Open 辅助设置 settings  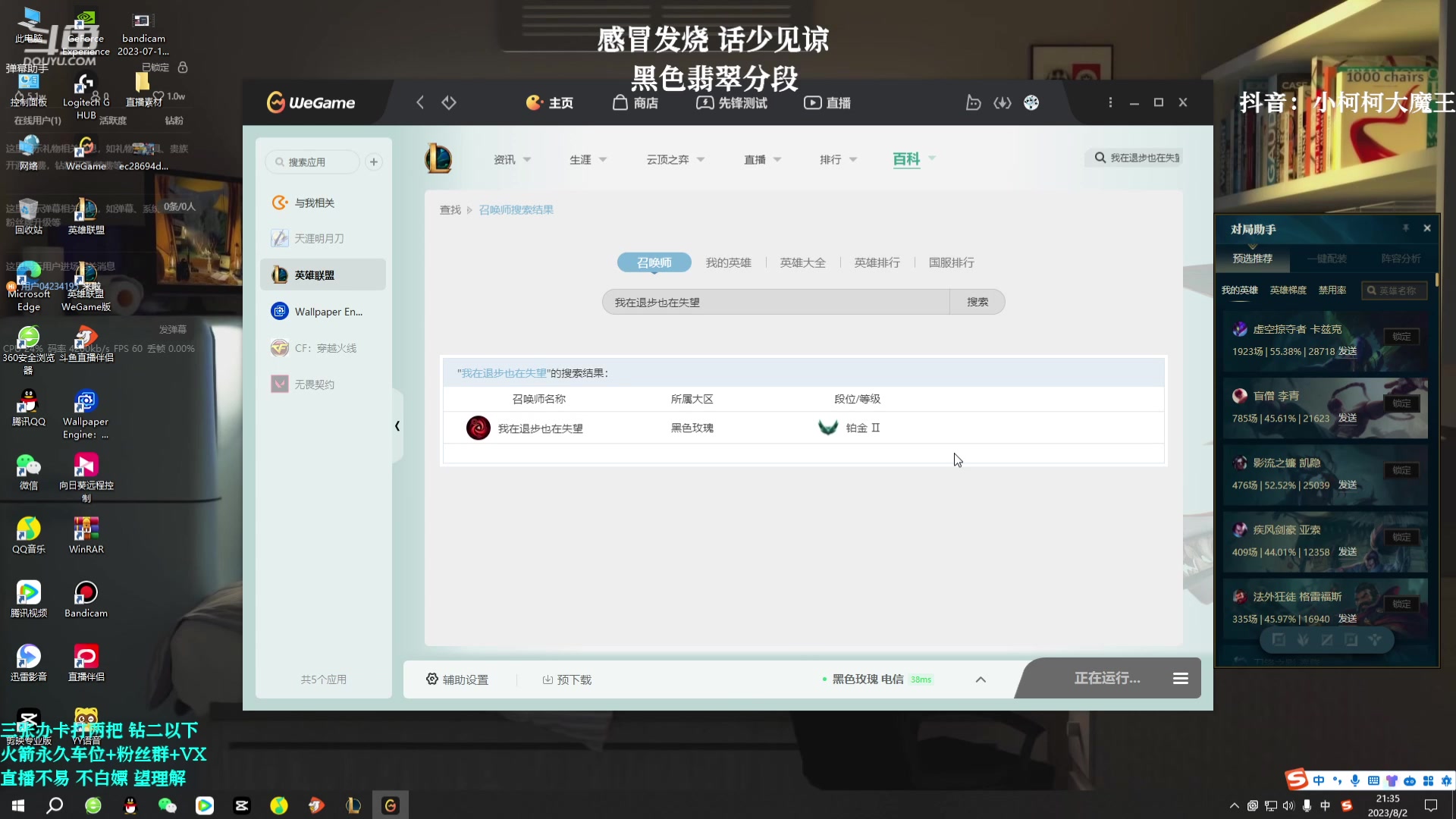(x=457, y=679)
